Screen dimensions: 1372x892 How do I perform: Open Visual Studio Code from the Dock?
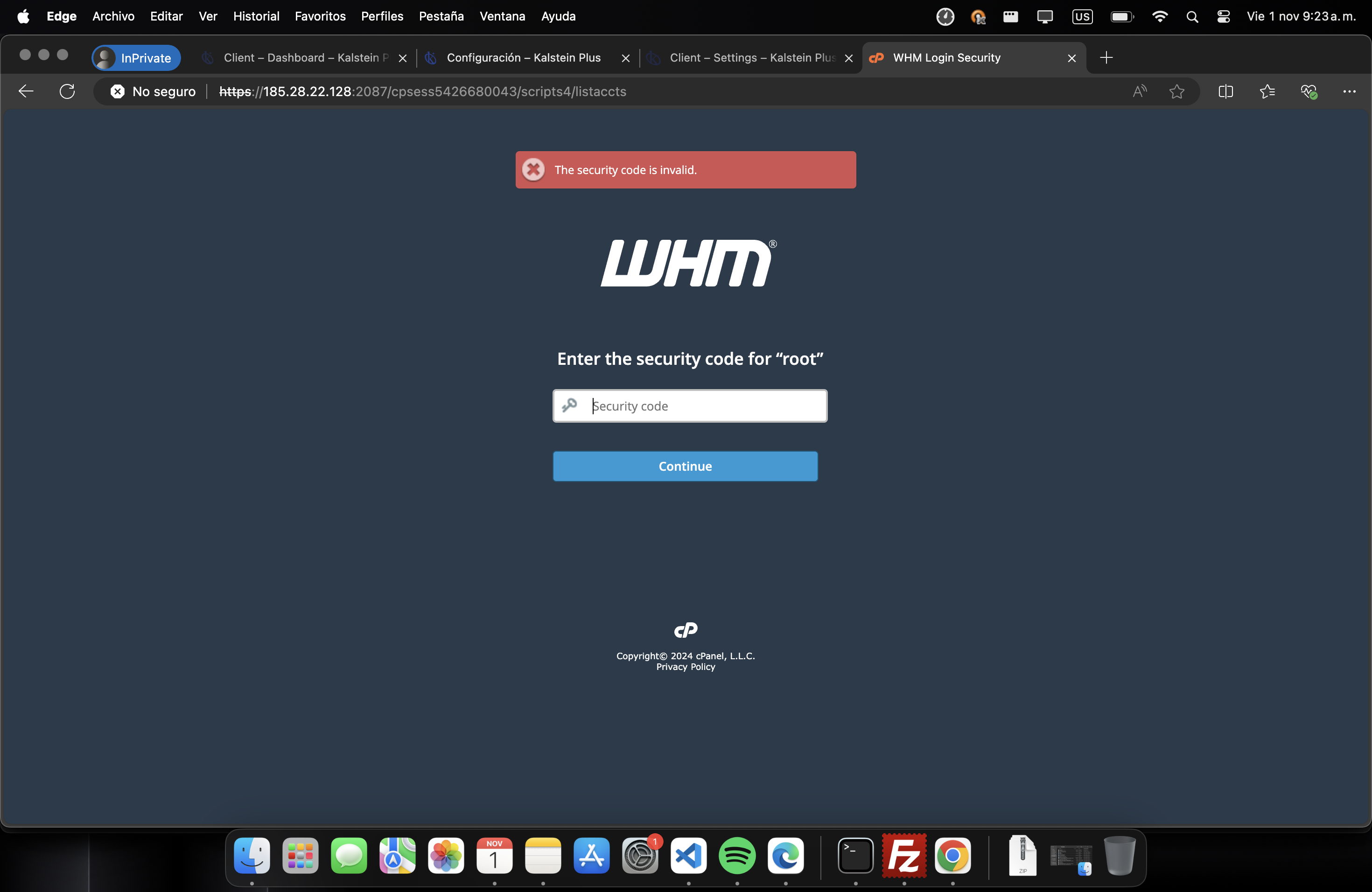(688, 856)
